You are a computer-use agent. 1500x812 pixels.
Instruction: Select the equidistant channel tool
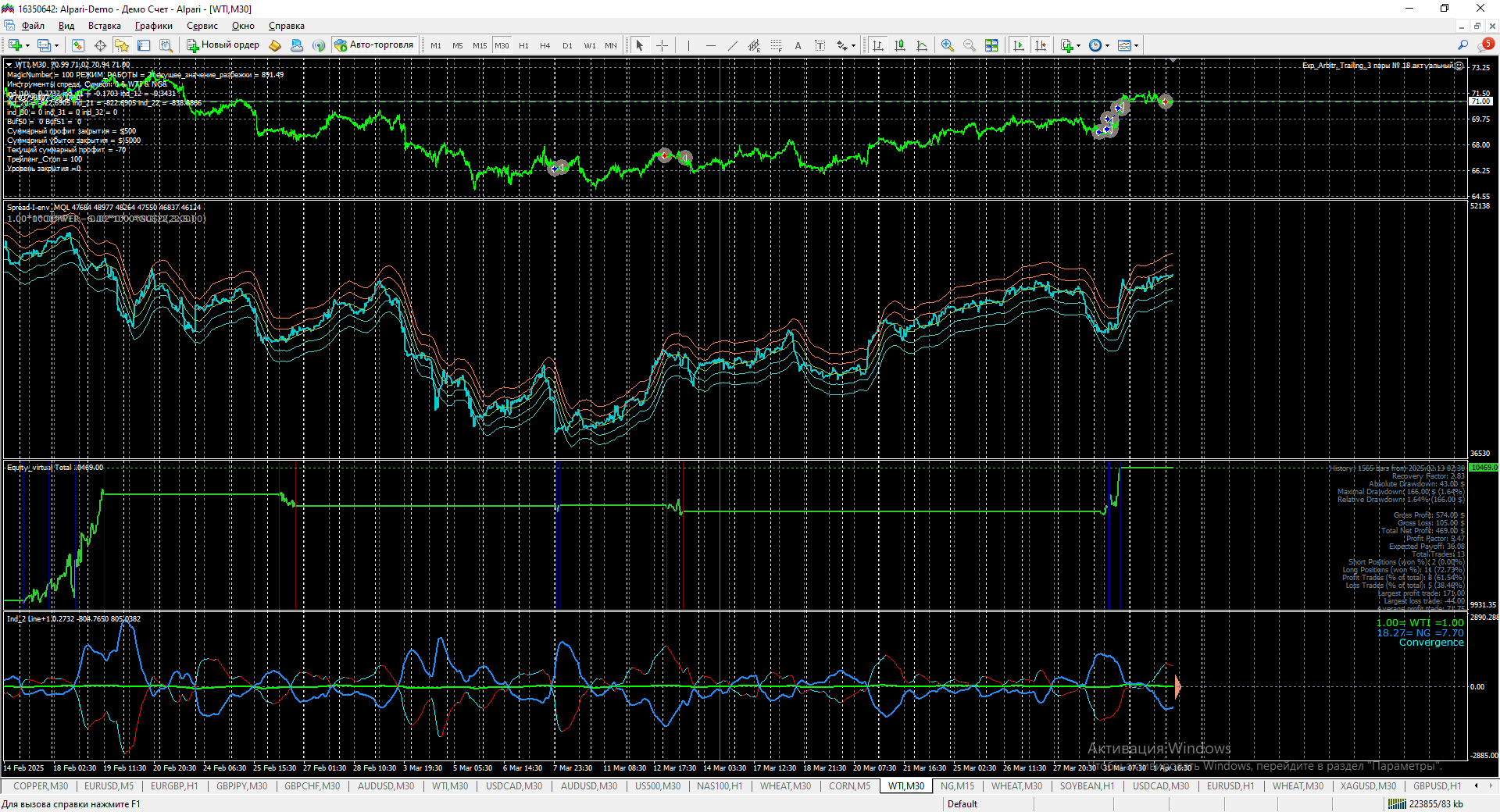point(754,45)
